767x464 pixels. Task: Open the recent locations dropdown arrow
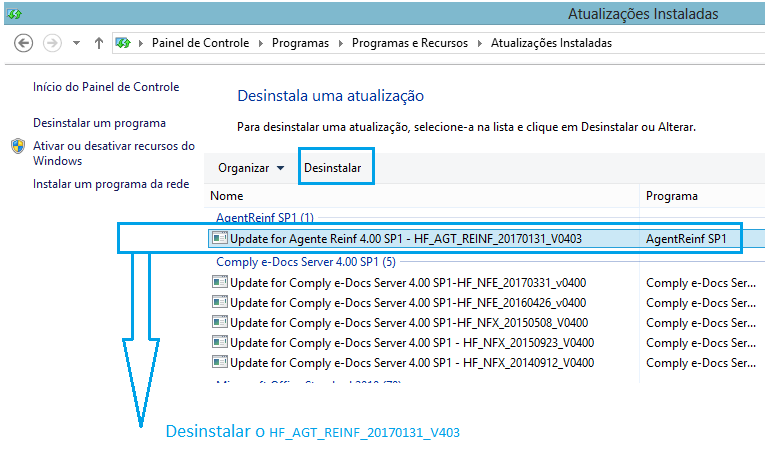coord(76,43)
